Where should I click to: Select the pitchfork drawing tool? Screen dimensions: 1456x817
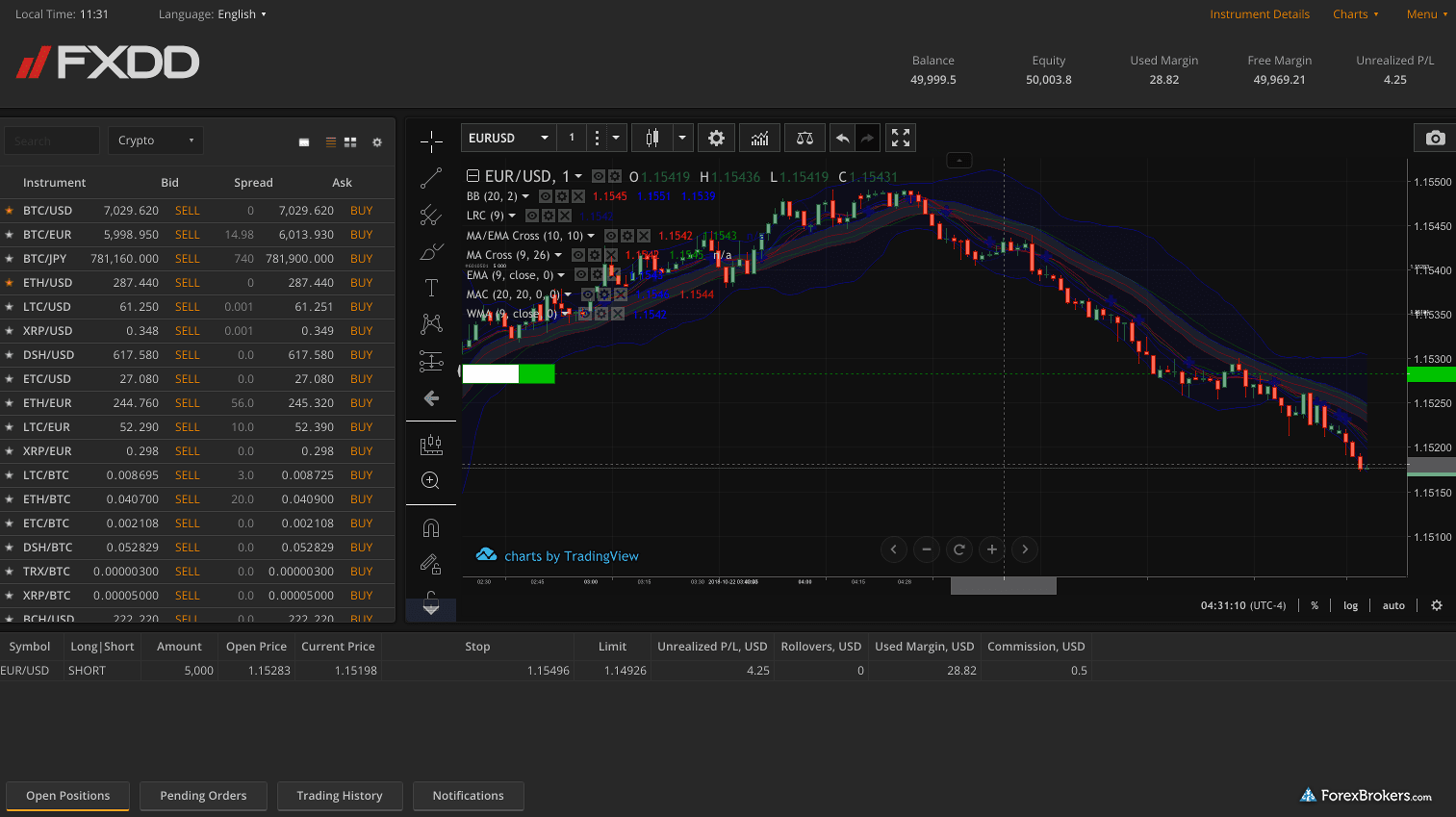tap(431, 216)
